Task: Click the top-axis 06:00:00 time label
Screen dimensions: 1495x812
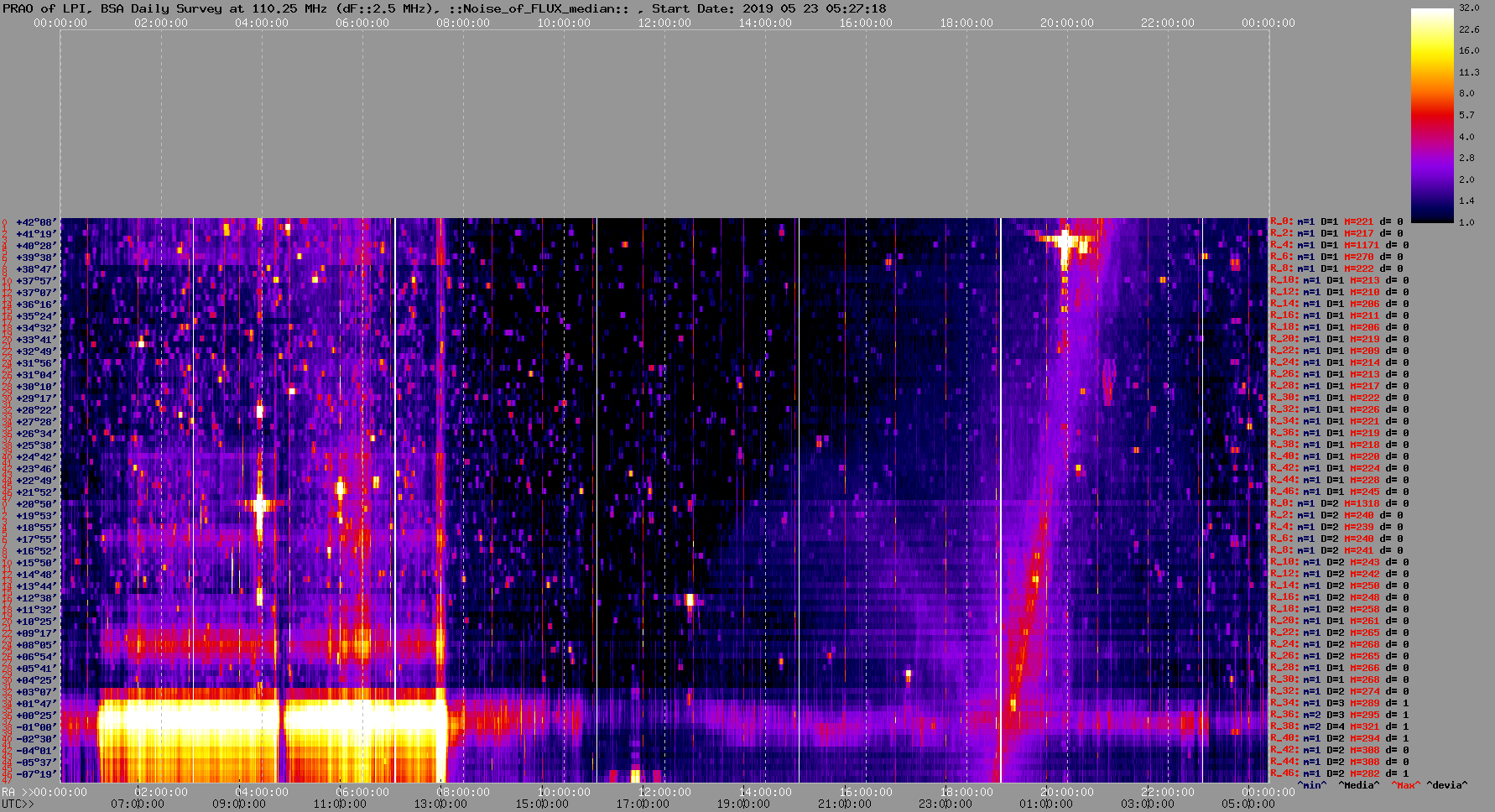Action: 362,23
